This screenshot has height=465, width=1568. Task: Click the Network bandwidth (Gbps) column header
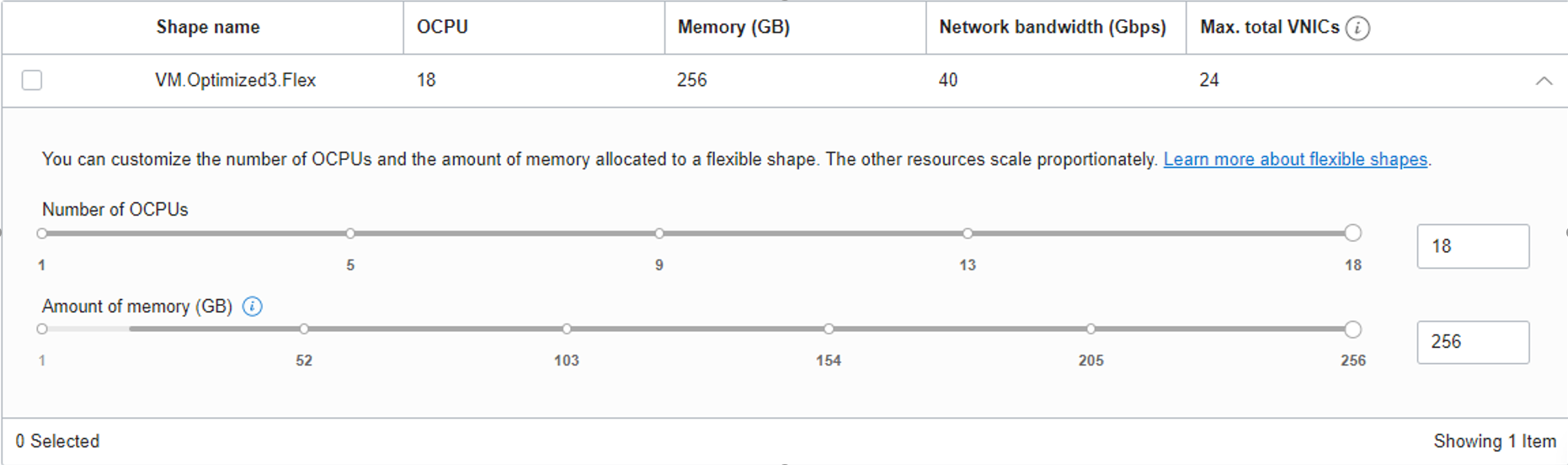point(1052,27)
